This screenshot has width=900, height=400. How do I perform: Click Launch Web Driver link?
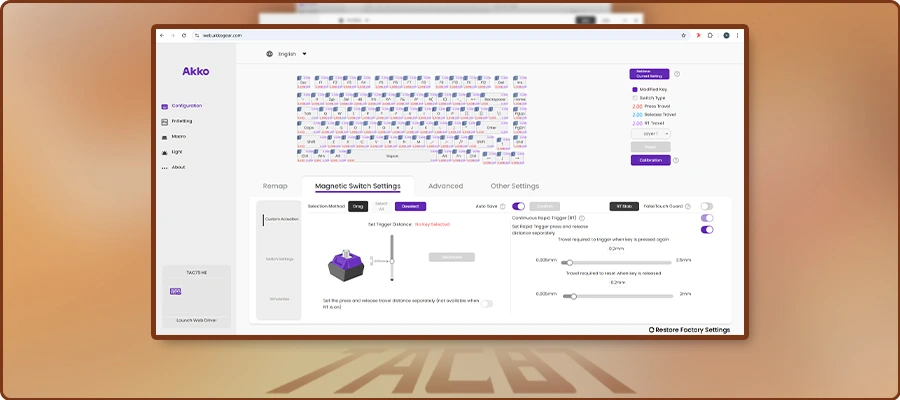196,320
